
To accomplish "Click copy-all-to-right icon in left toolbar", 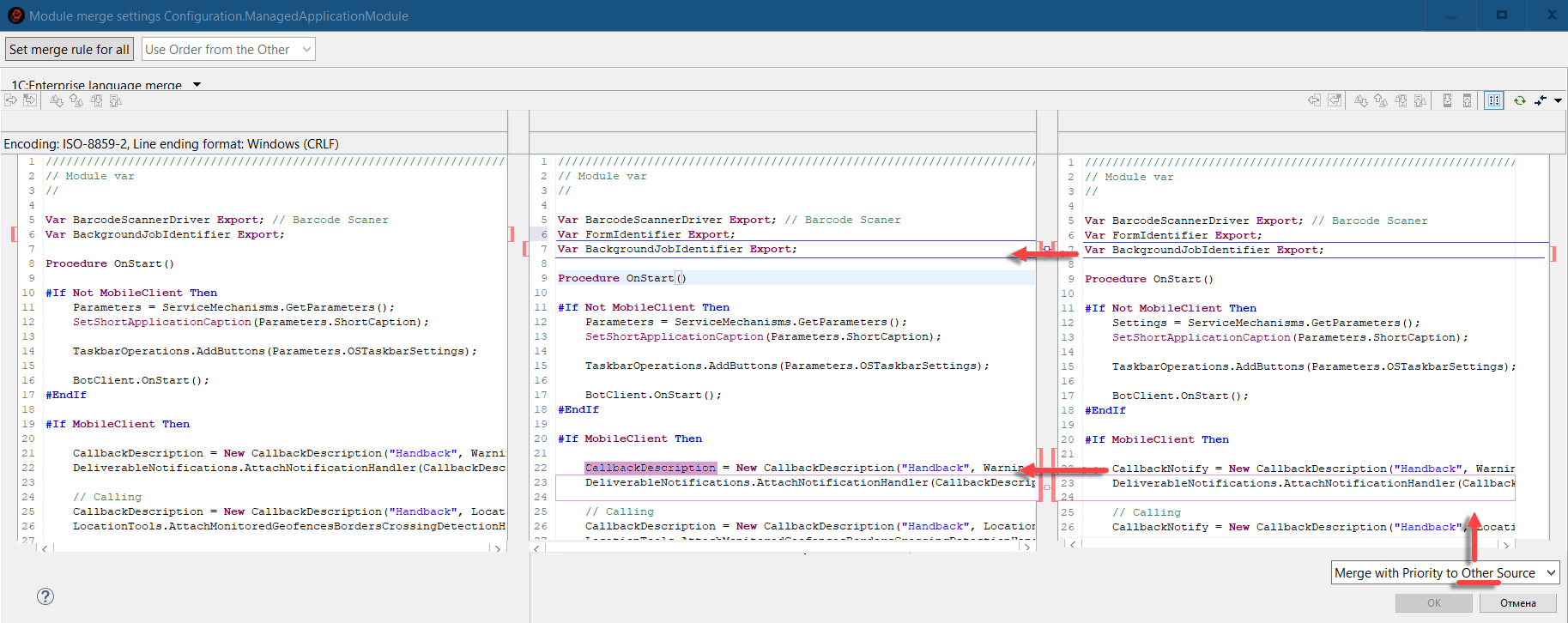I will [30, 100].
